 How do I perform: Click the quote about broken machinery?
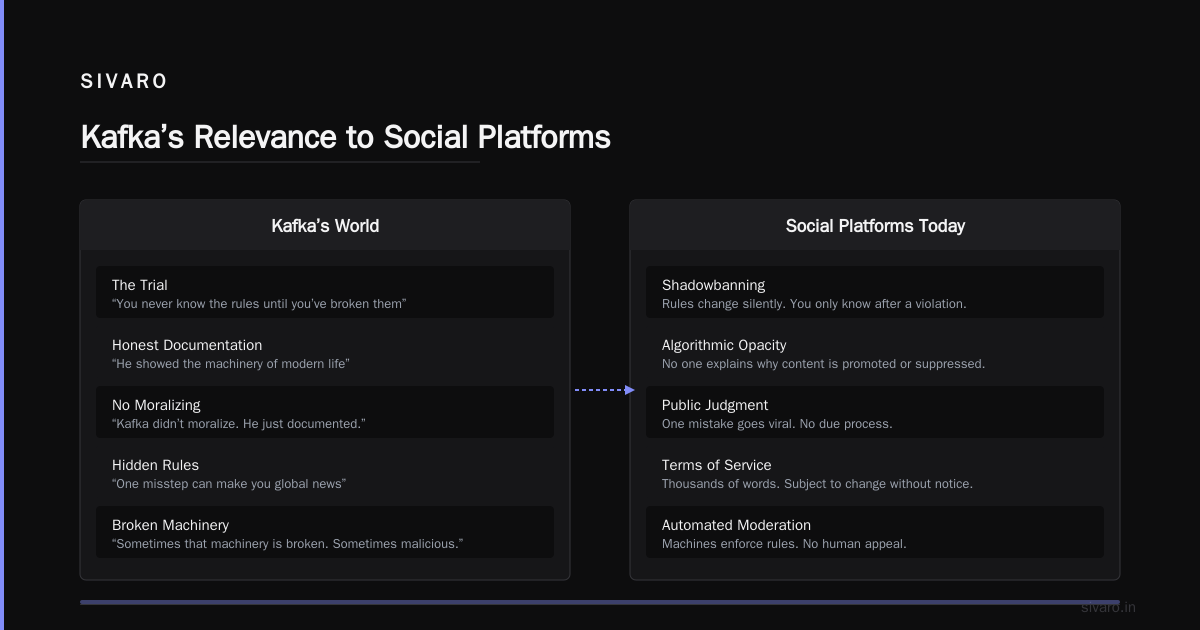click(x=288, y=544)
